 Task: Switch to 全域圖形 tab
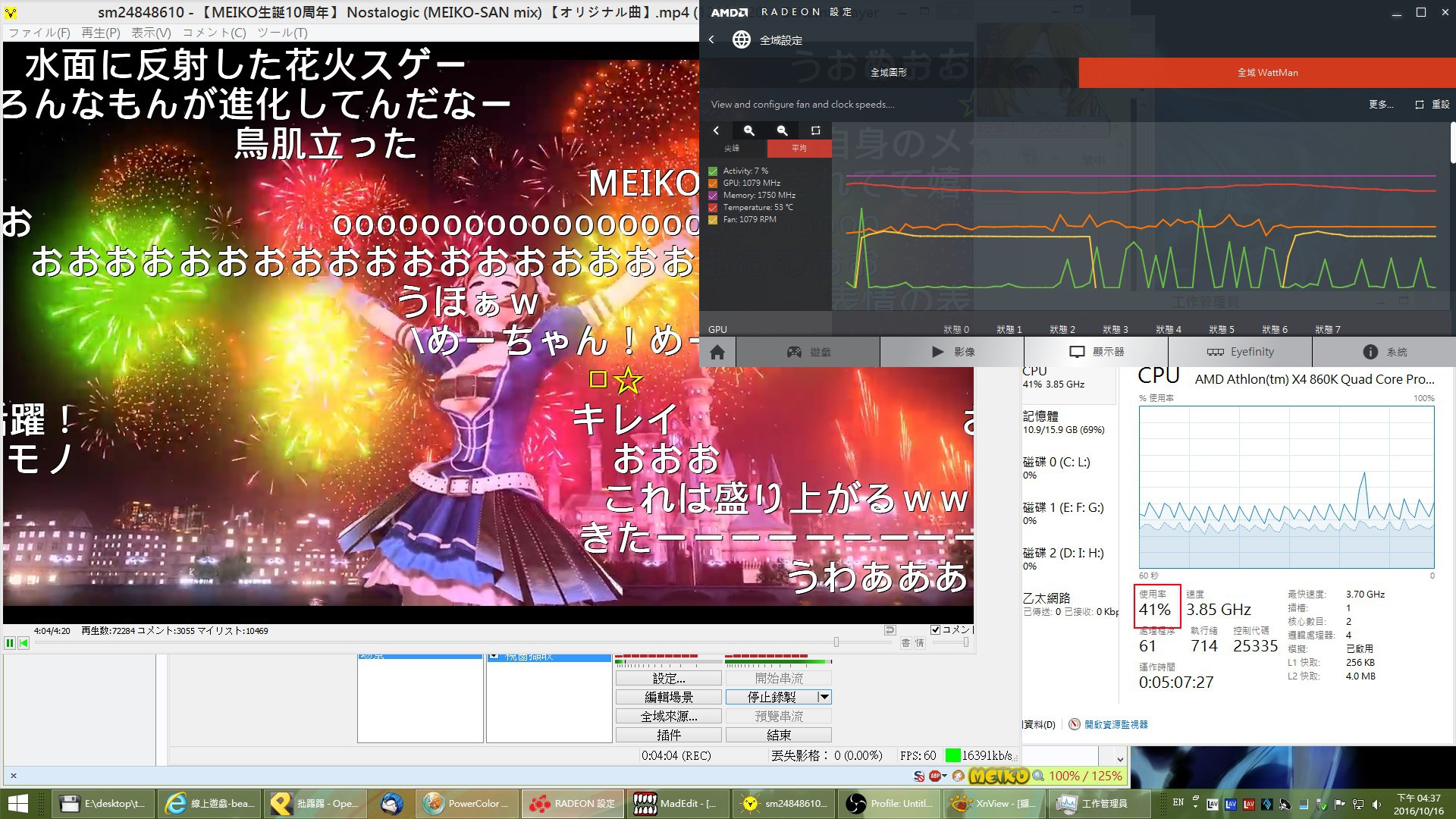coord(889,73)
